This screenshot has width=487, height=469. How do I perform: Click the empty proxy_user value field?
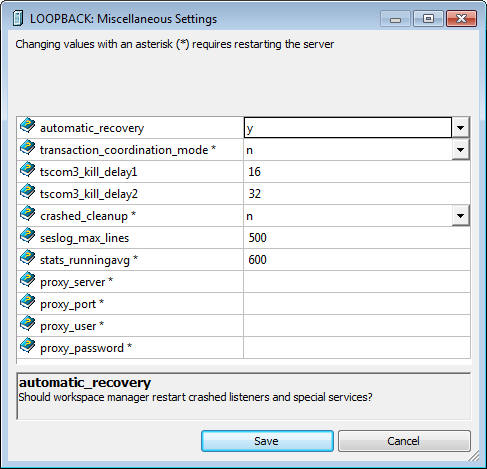(357, 326)
